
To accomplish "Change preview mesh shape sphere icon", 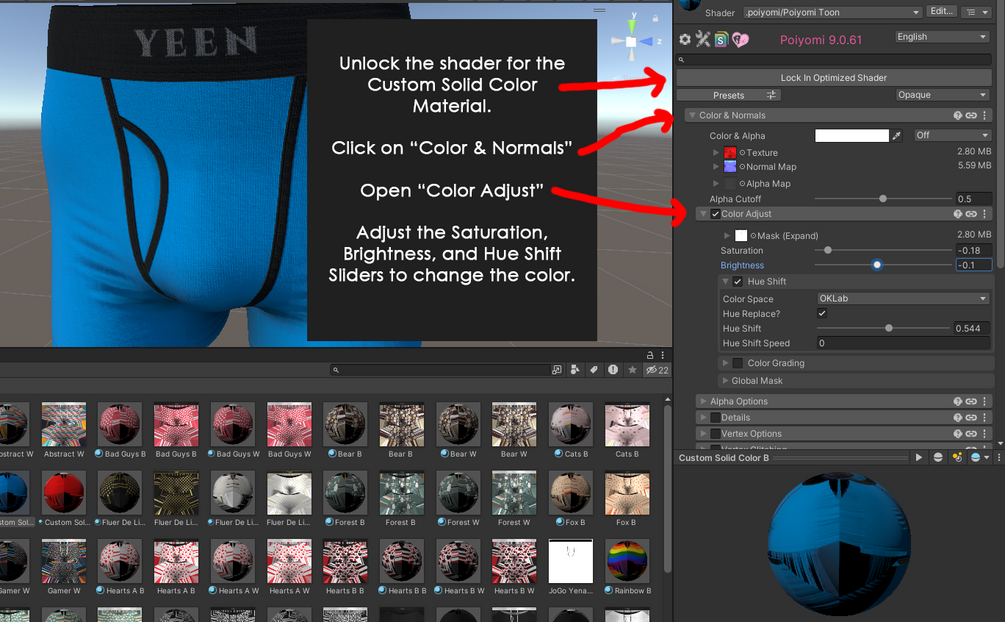I will pos(938,458).
